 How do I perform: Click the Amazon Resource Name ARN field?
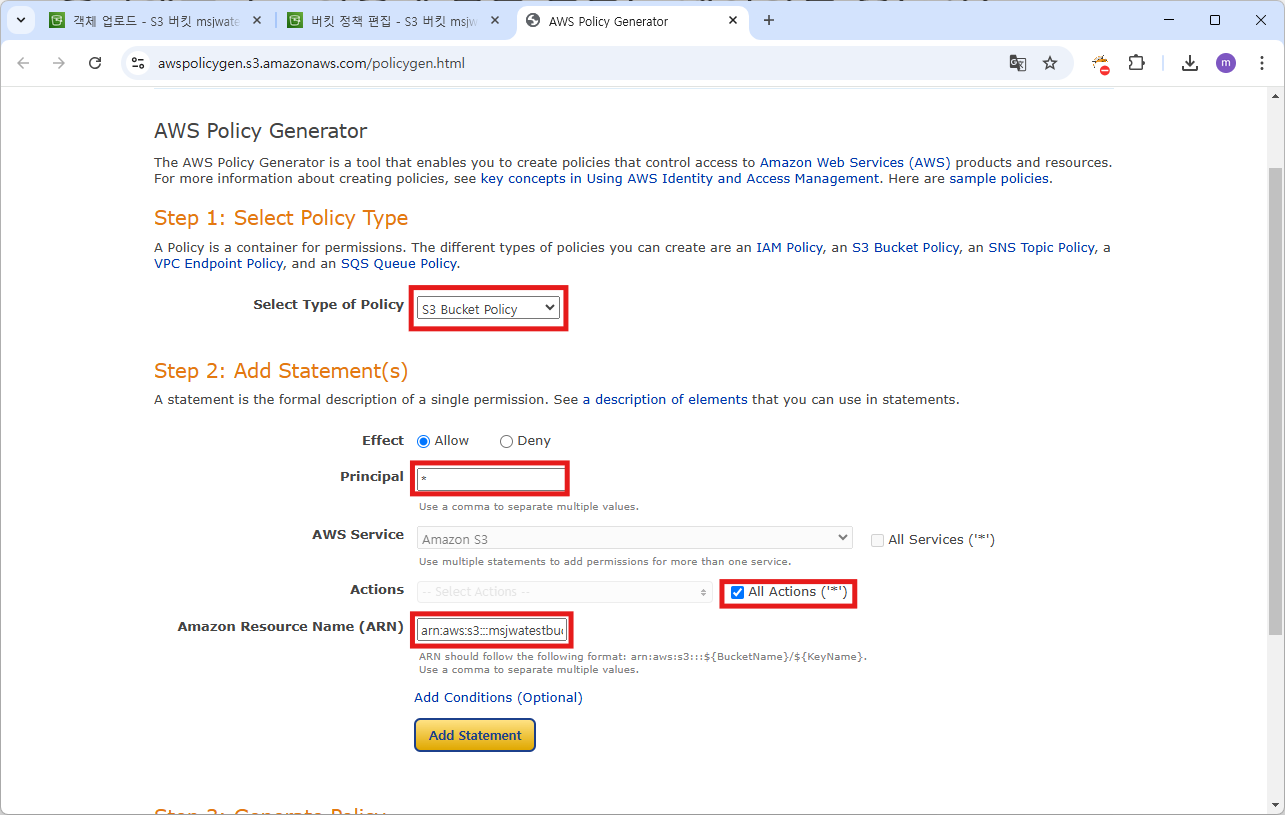[x=492, y=630]
